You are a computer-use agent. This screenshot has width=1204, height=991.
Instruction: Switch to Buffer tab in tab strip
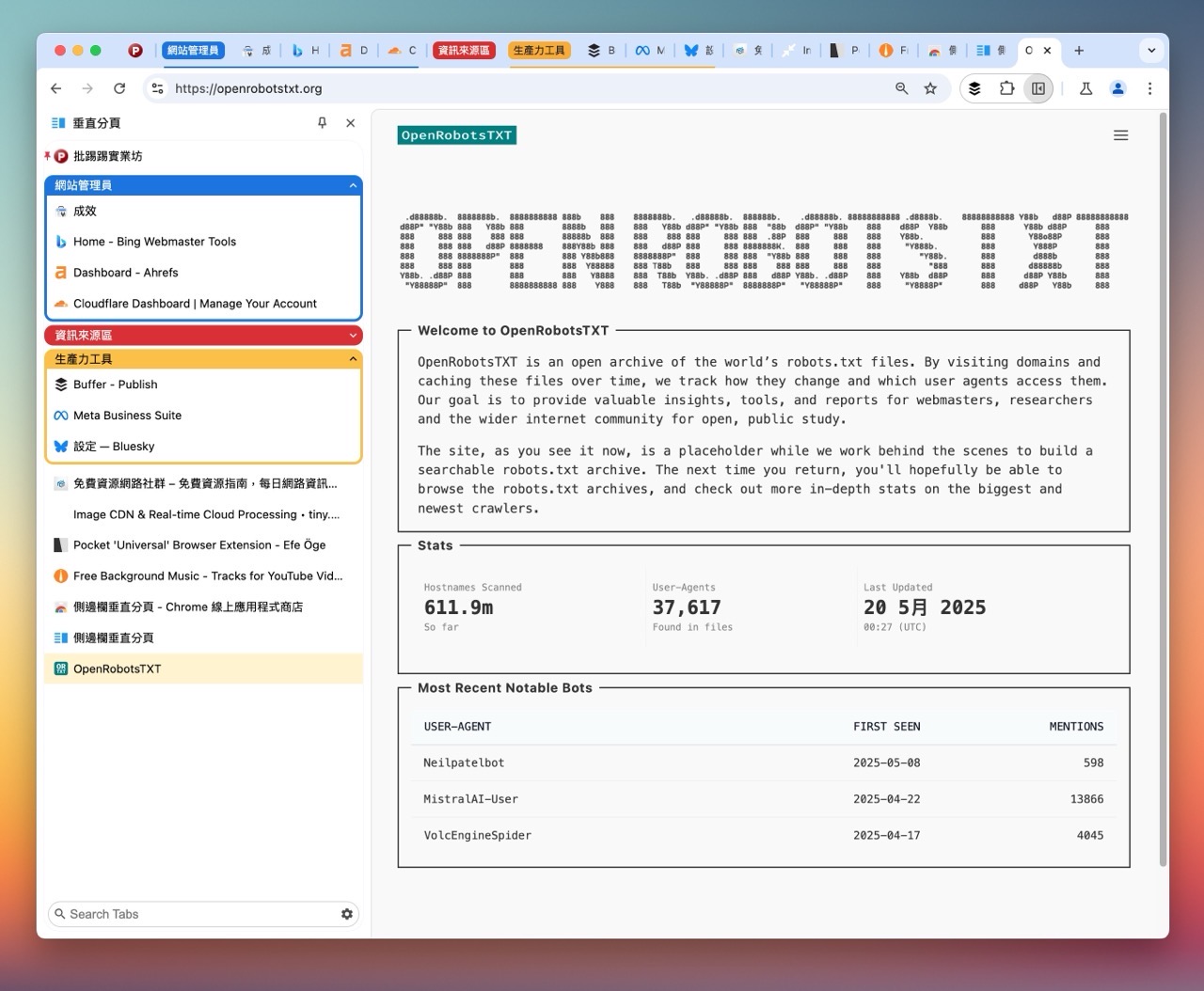pos(601,51)
